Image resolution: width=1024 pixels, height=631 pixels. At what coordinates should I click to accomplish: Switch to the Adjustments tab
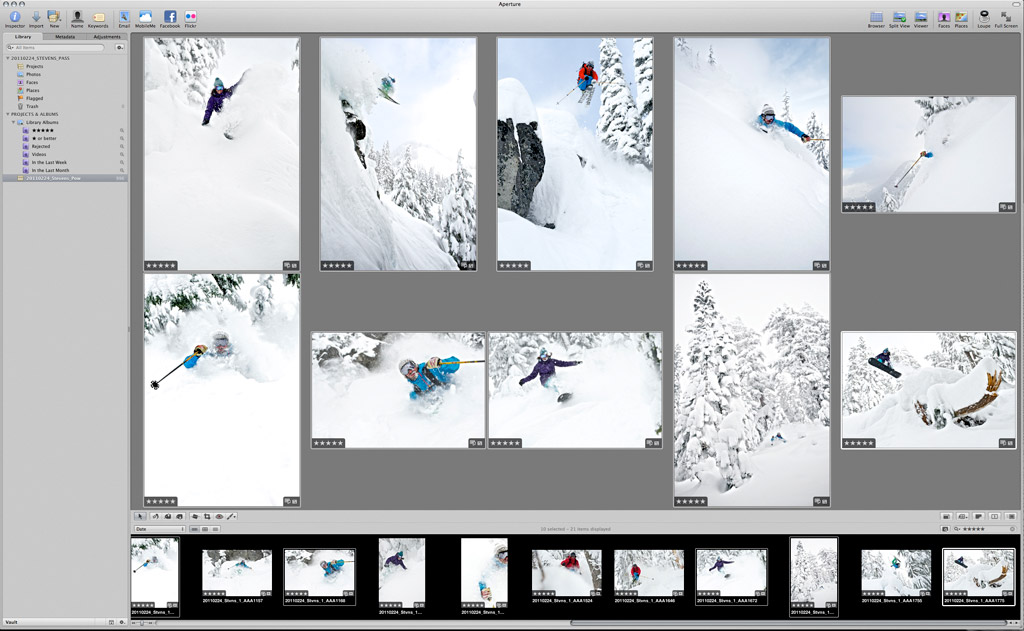[x=107, y=36]
